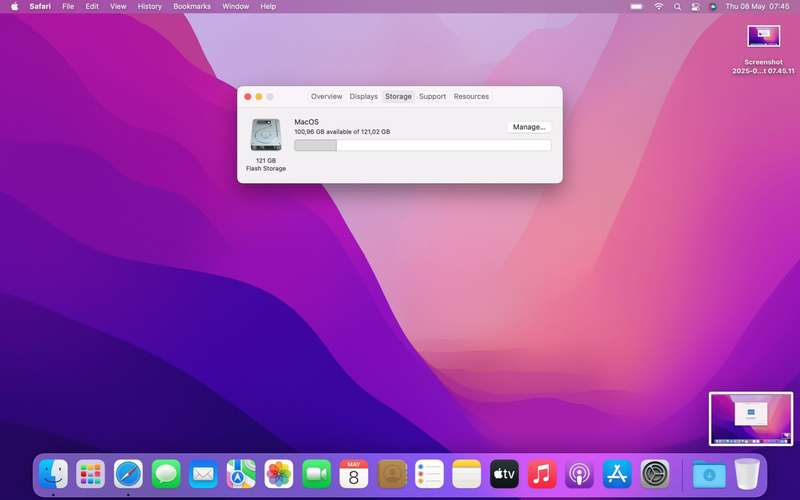
Task: Open Spotlight search magnifier icon
Action: tap(677, 7)
